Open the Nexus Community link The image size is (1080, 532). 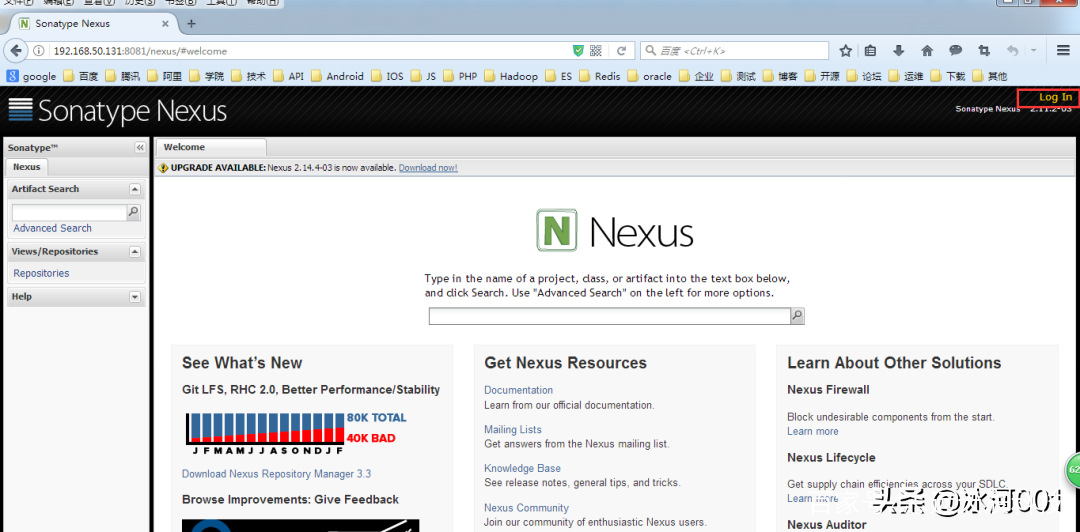coord(526,508)
